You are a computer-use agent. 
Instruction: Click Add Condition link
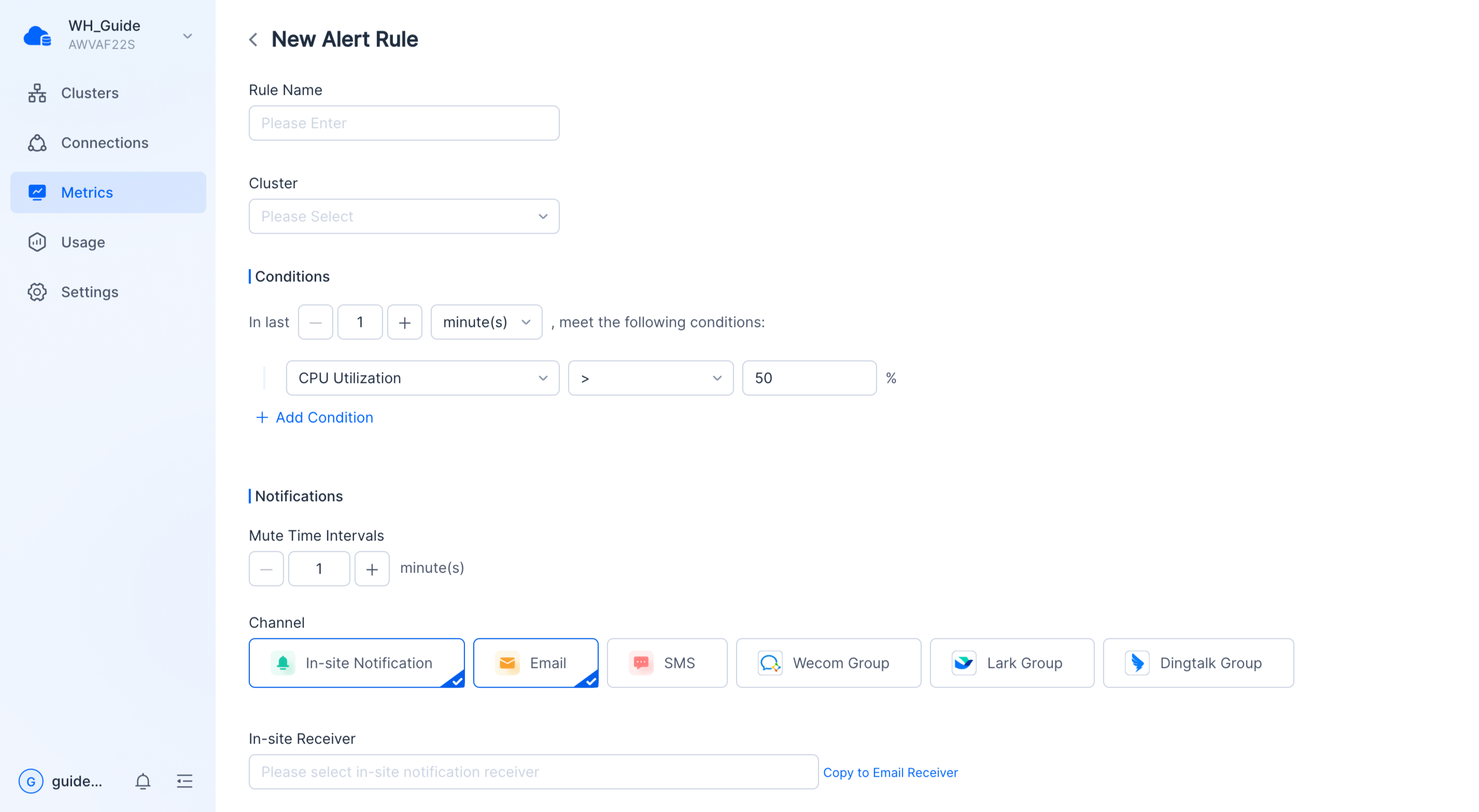[x=314, y=417]
